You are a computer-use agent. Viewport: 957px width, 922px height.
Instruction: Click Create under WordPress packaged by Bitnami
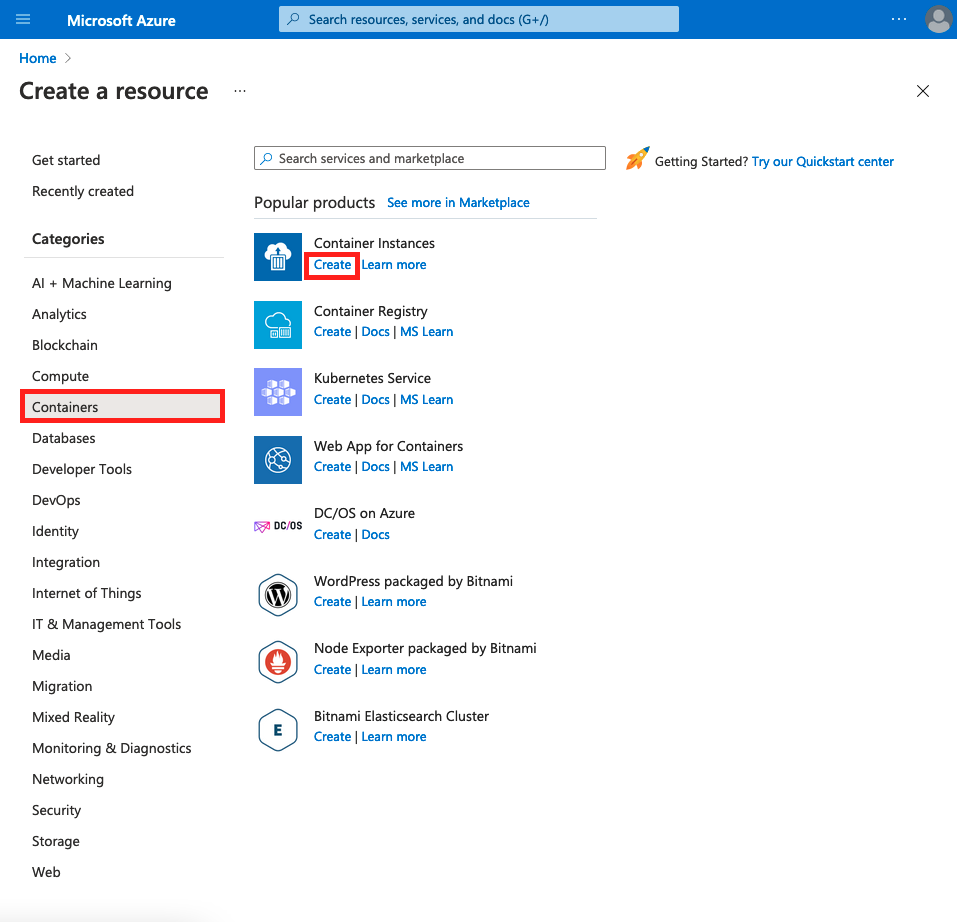pos(332,602)
